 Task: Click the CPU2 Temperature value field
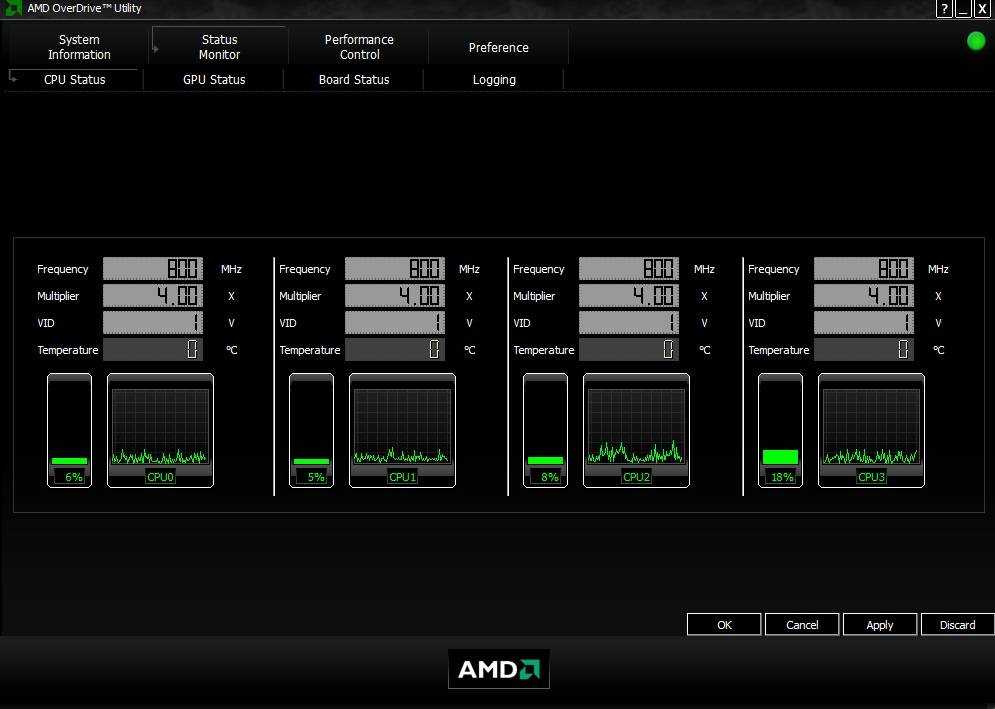(629, 350)
